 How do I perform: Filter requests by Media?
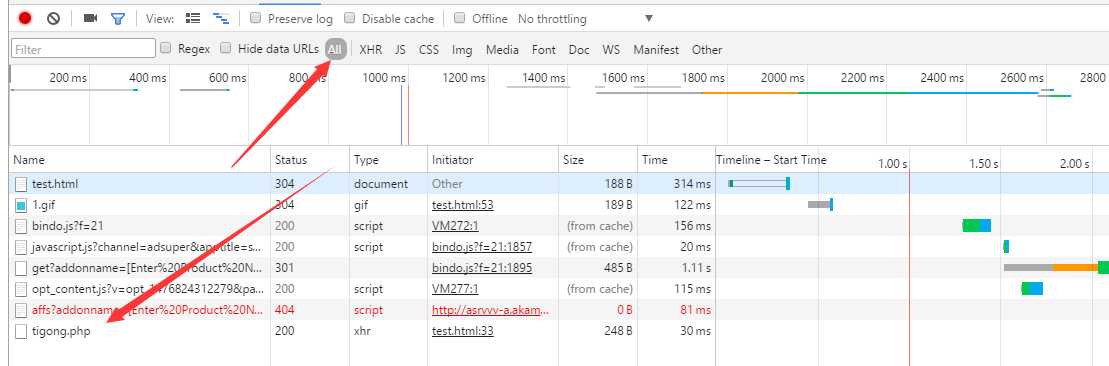pyautogui.click(x=502, y=50)
